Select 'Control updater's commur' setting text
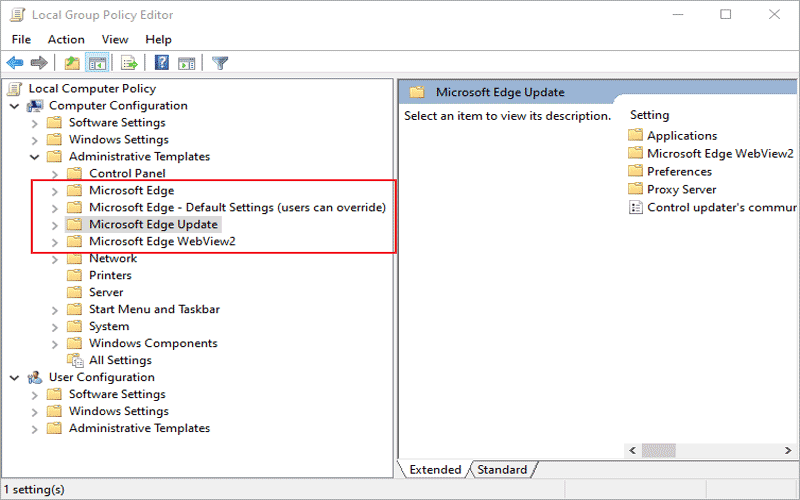Image resolution: width=800 pixels, height=500 pixels. click(721, 208)
